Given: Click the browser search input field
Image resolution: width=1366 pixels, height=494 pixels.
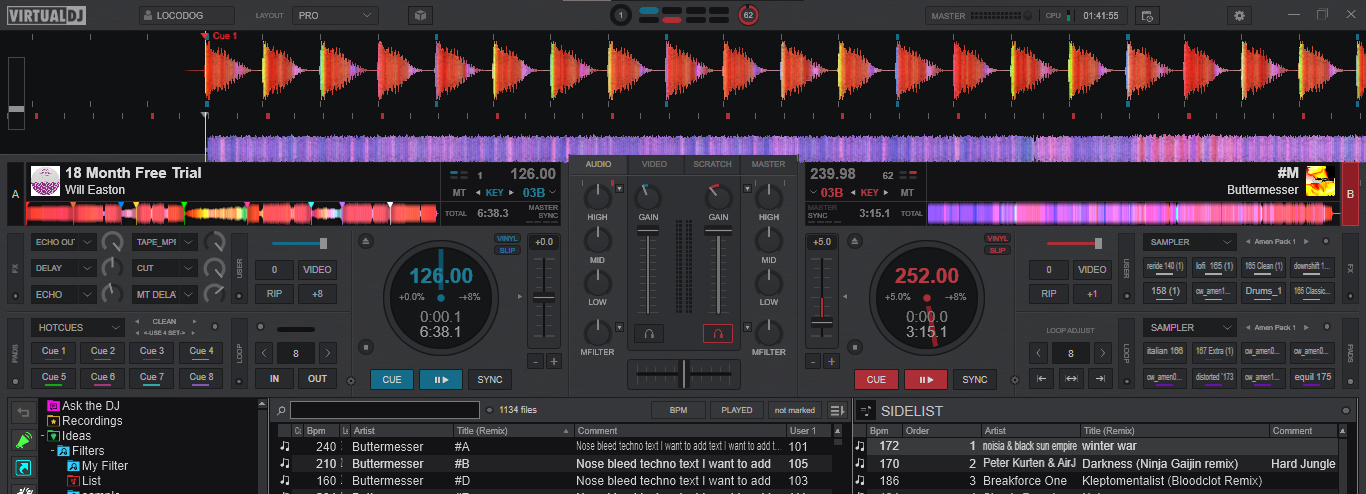Looking at the screenshot, I should (x=386, y=410).
